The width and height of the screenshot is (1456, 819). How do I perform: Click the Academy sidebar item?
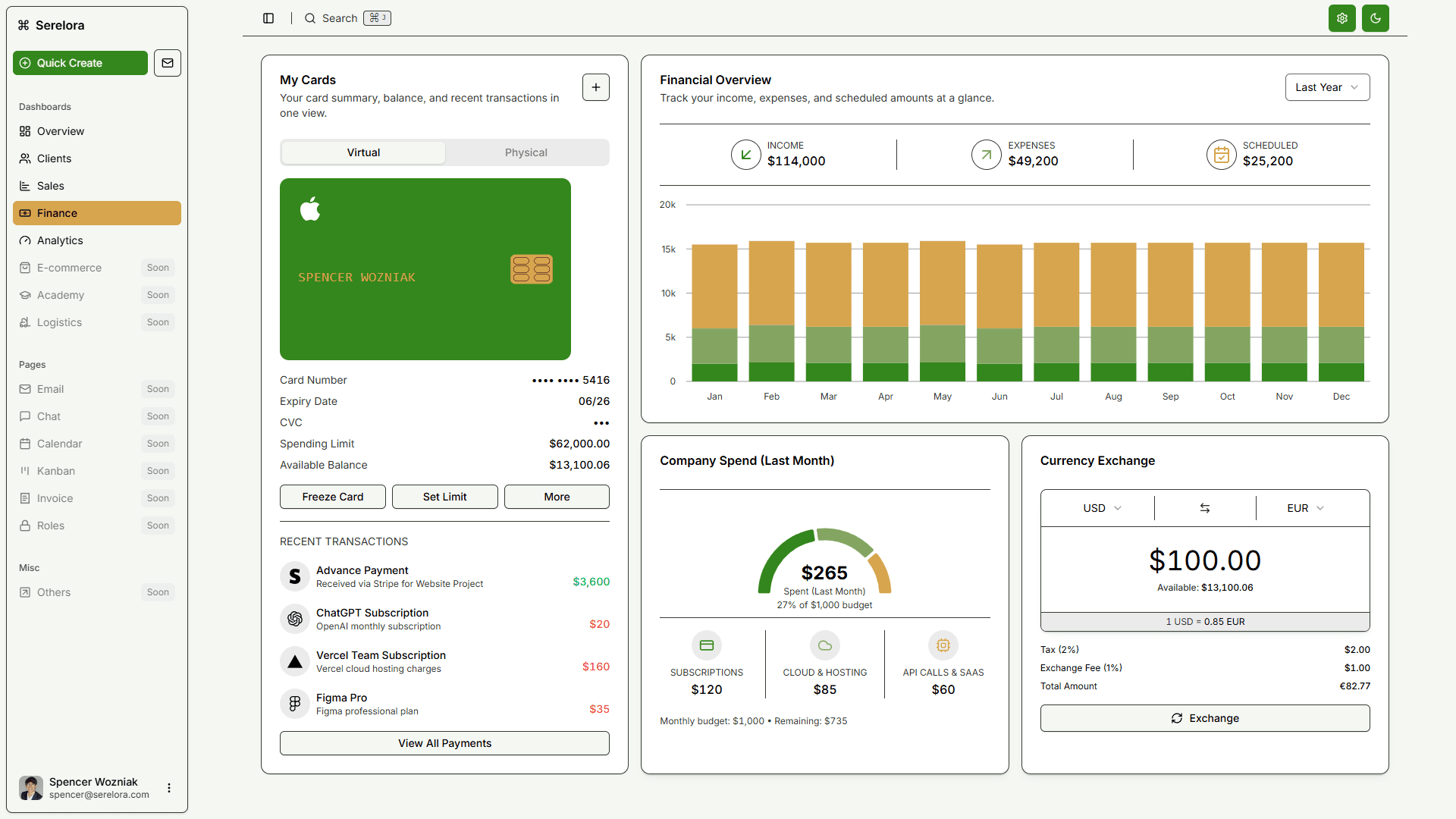pyautogui.click(x=97, y=295)
